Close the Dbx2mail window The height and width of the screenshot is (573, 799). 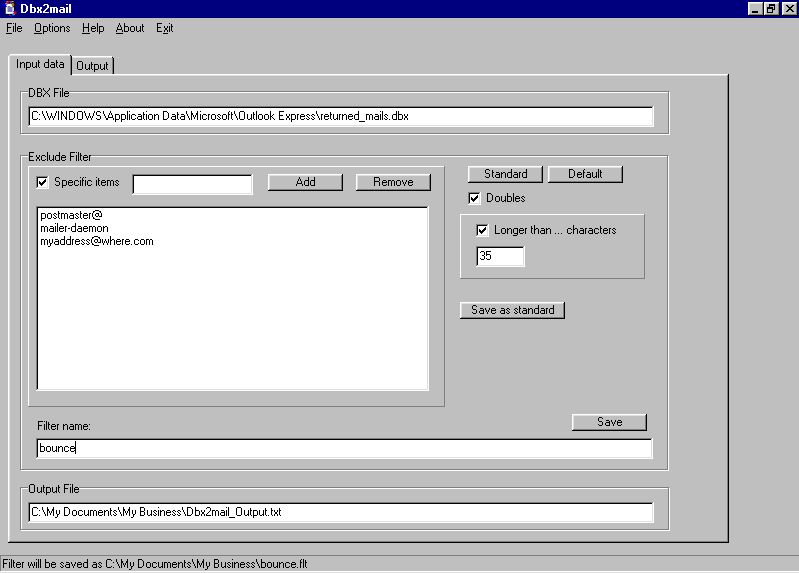[x=789, y=9]
